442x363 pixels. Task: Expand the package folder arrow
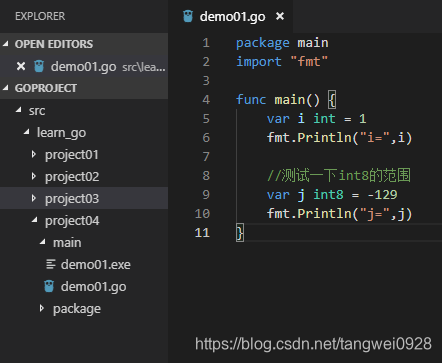(x=42, y=308)
